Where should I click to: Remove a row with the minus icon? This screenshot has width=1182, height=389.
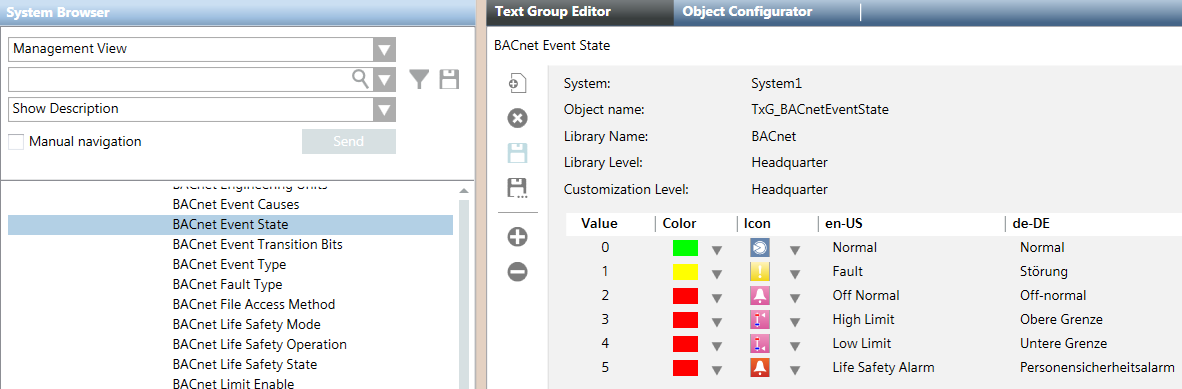[x=517, y=271]
